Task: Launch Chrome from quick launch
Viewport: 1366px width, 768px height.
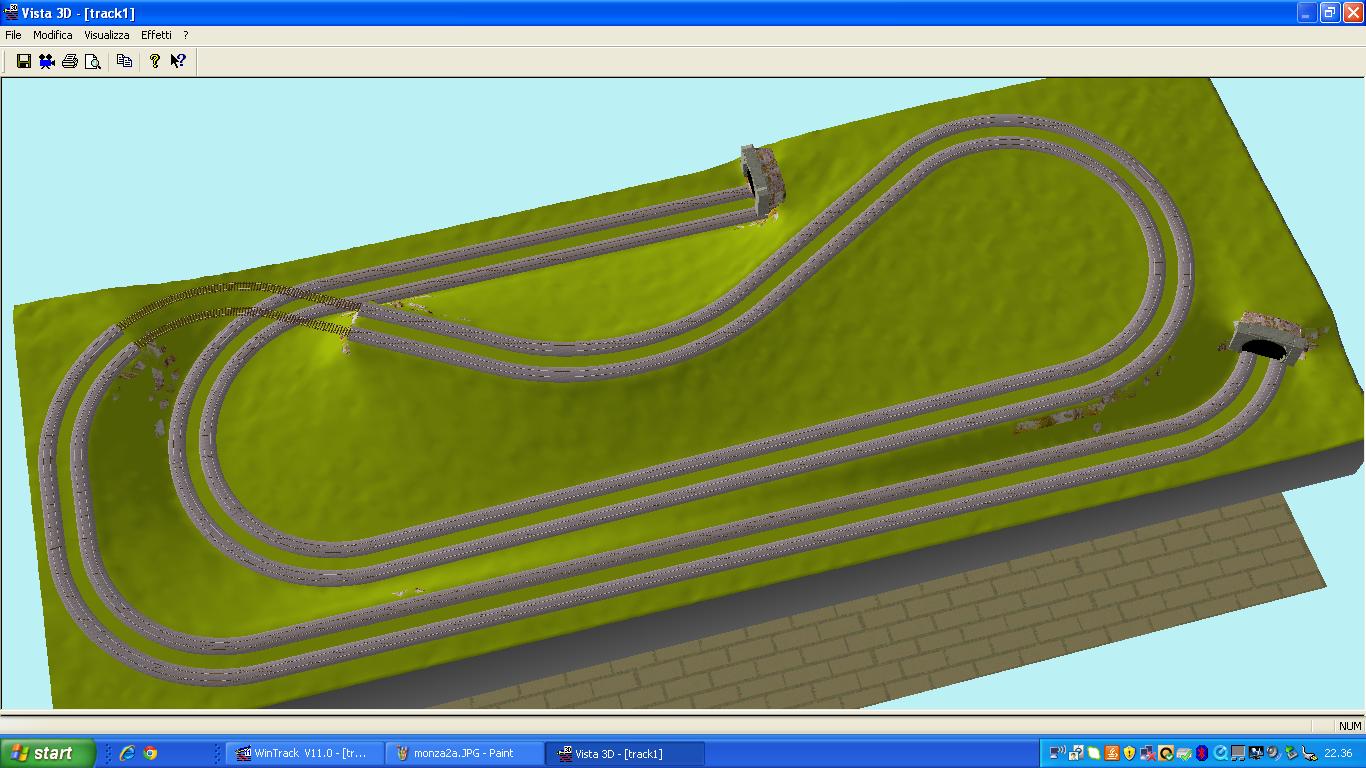Action: tap(150, 753)
